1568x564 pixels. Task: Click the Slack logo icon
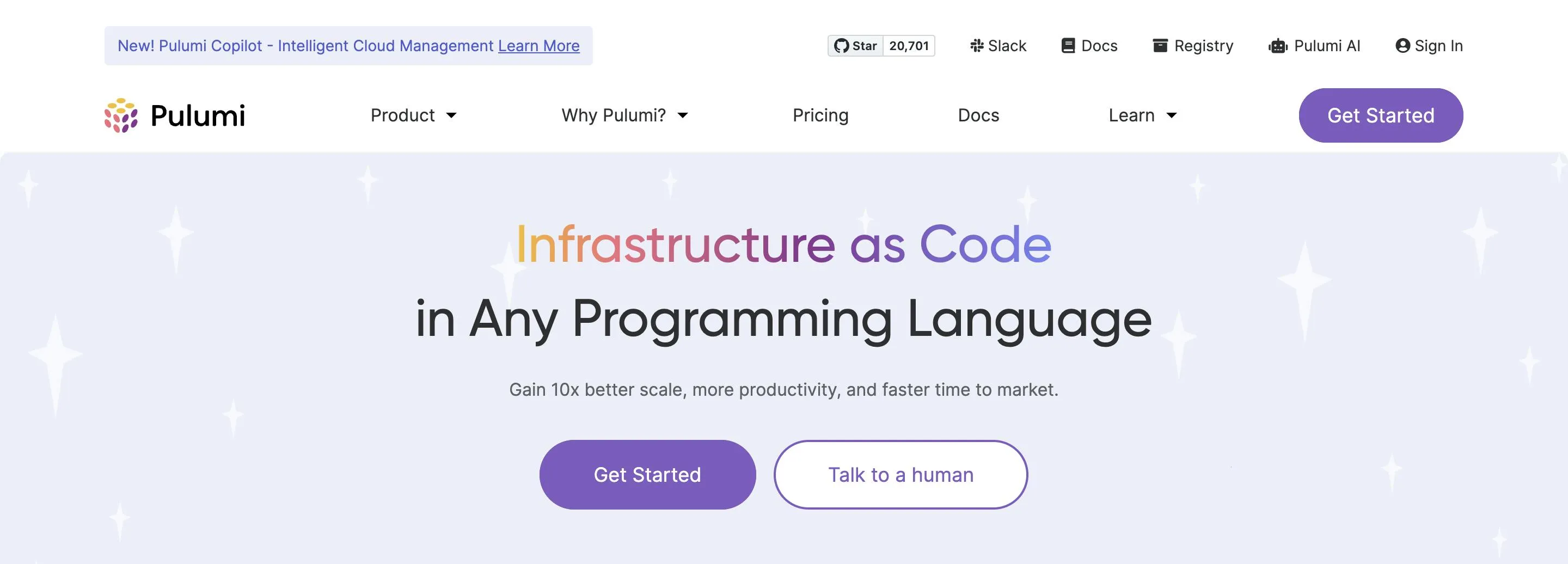point(977,46)
